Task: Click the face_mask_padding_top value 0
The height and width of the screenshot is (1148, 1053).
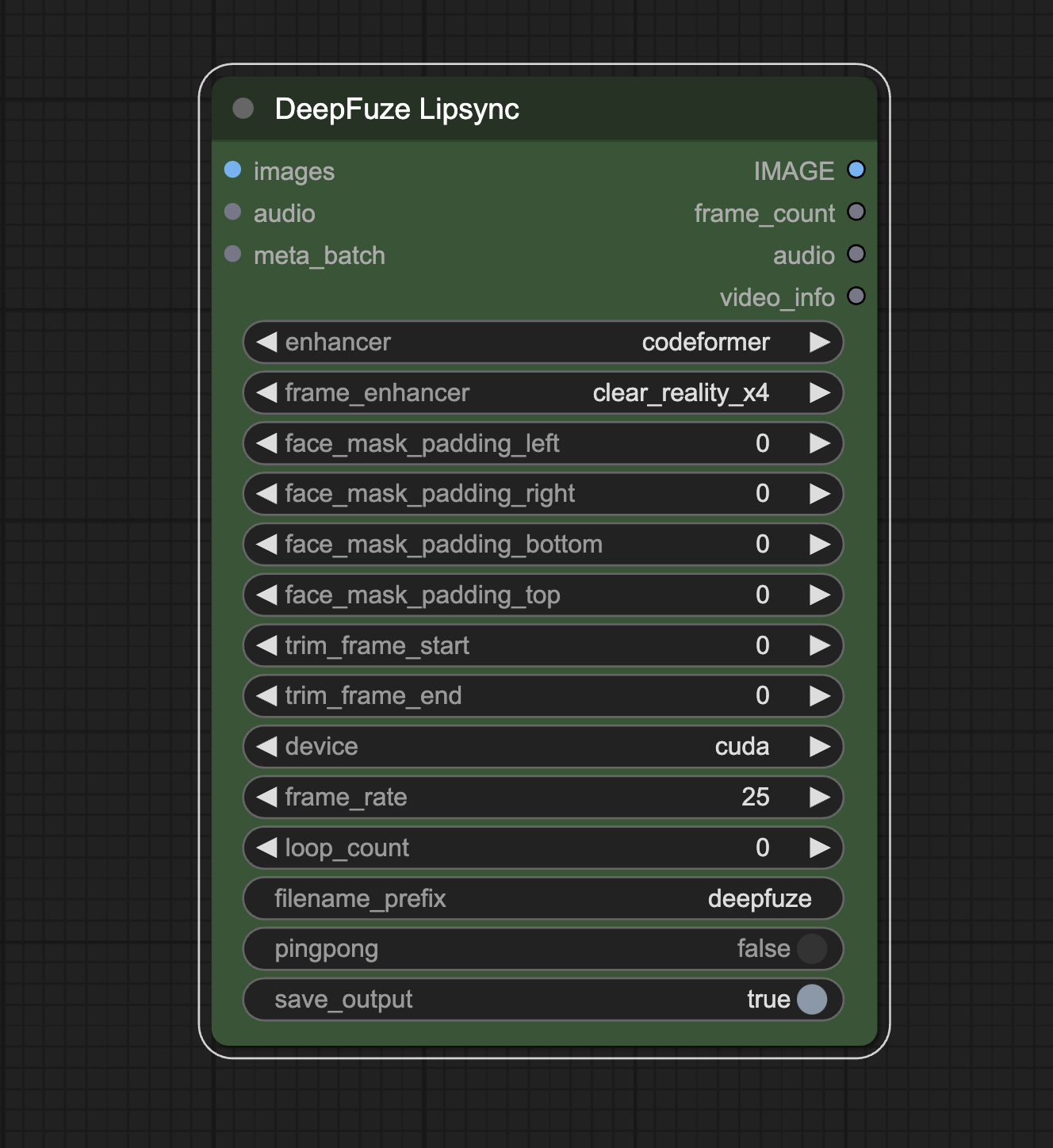Action: tap(763, 595)
